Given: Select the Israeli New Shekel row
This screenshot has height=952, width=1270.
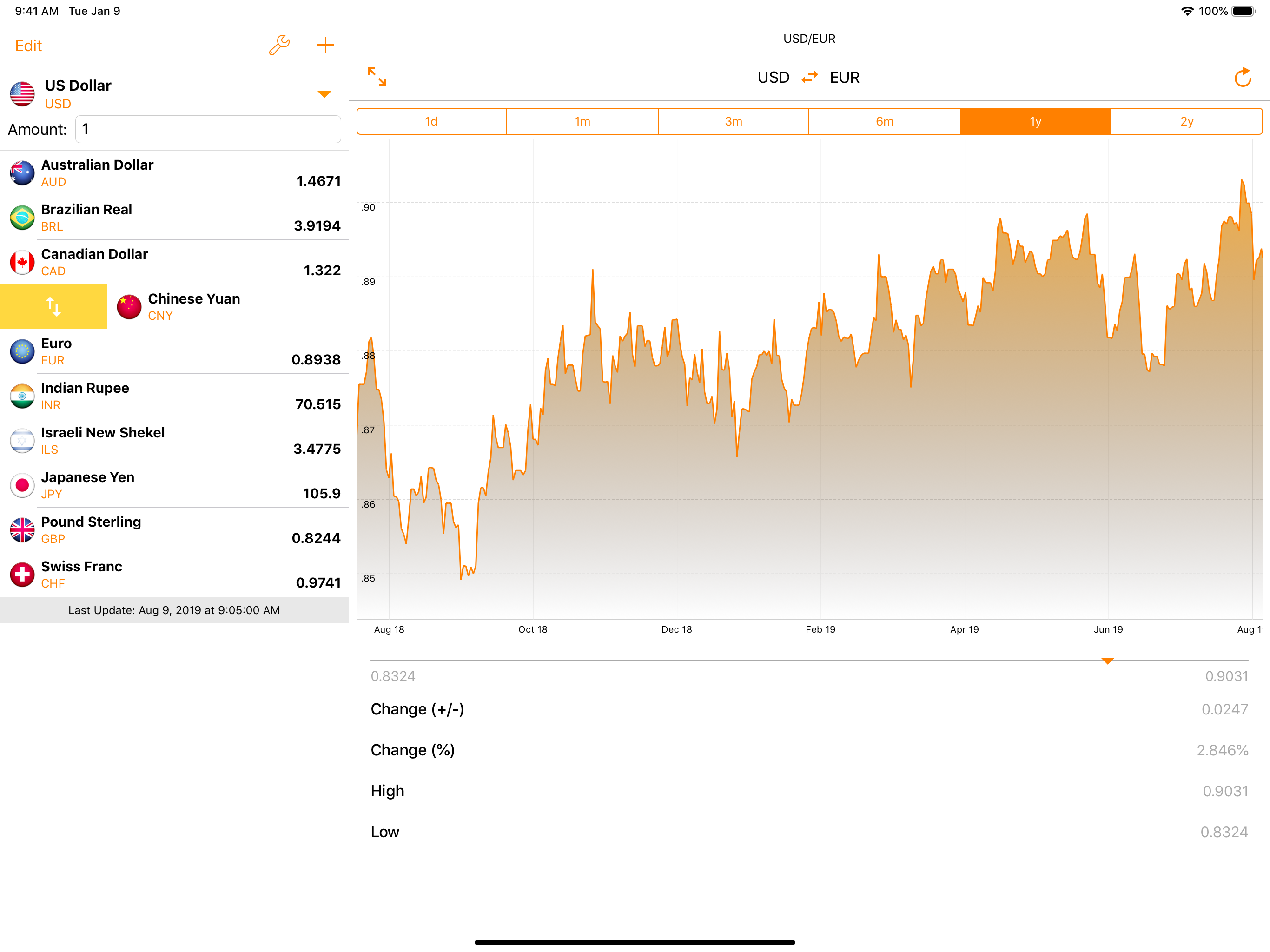Looking at the screenshot, I should point(174,441).
